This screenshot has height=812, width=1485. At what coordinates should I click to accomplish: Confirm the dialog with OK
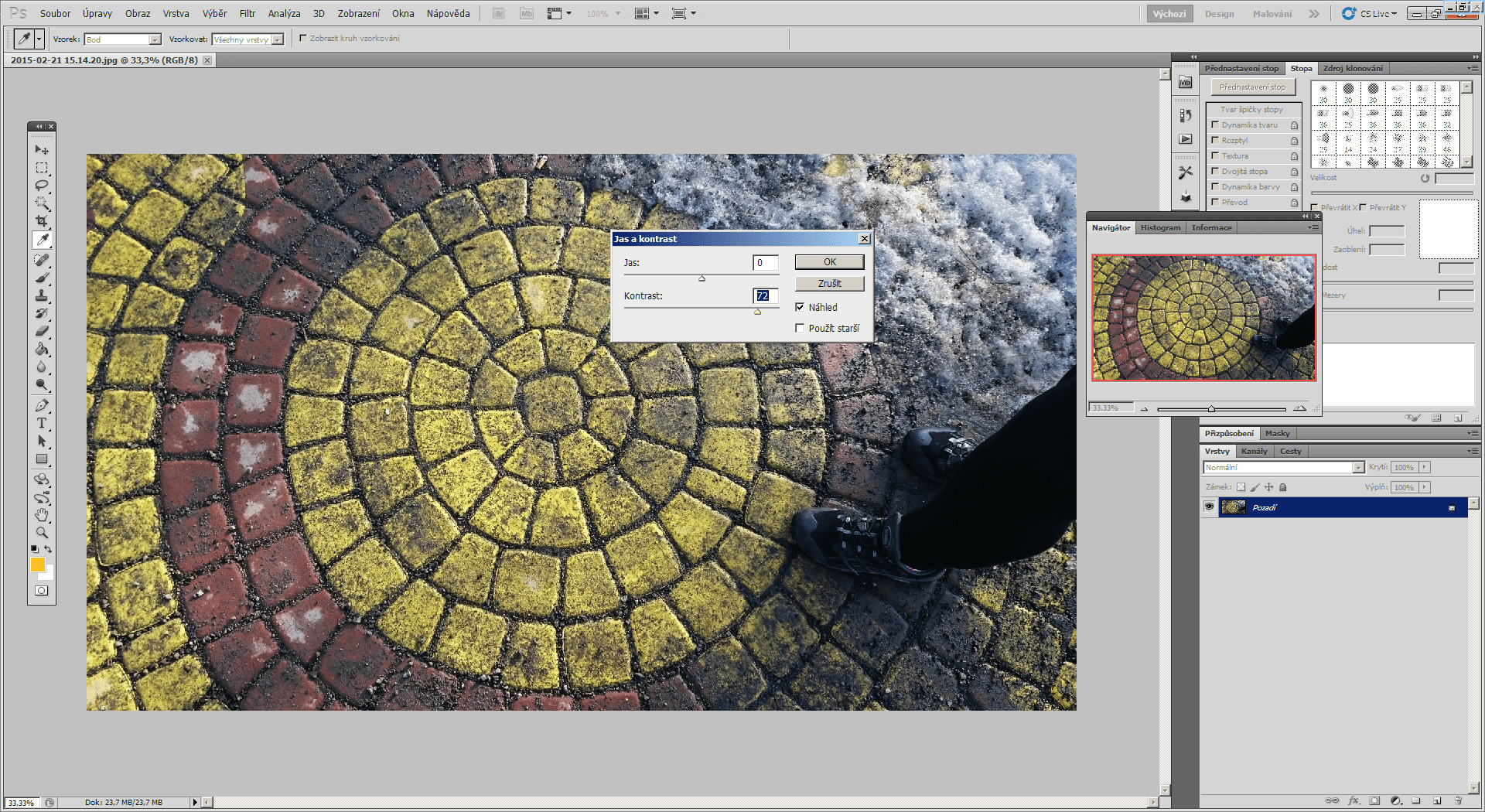[829, 262]
